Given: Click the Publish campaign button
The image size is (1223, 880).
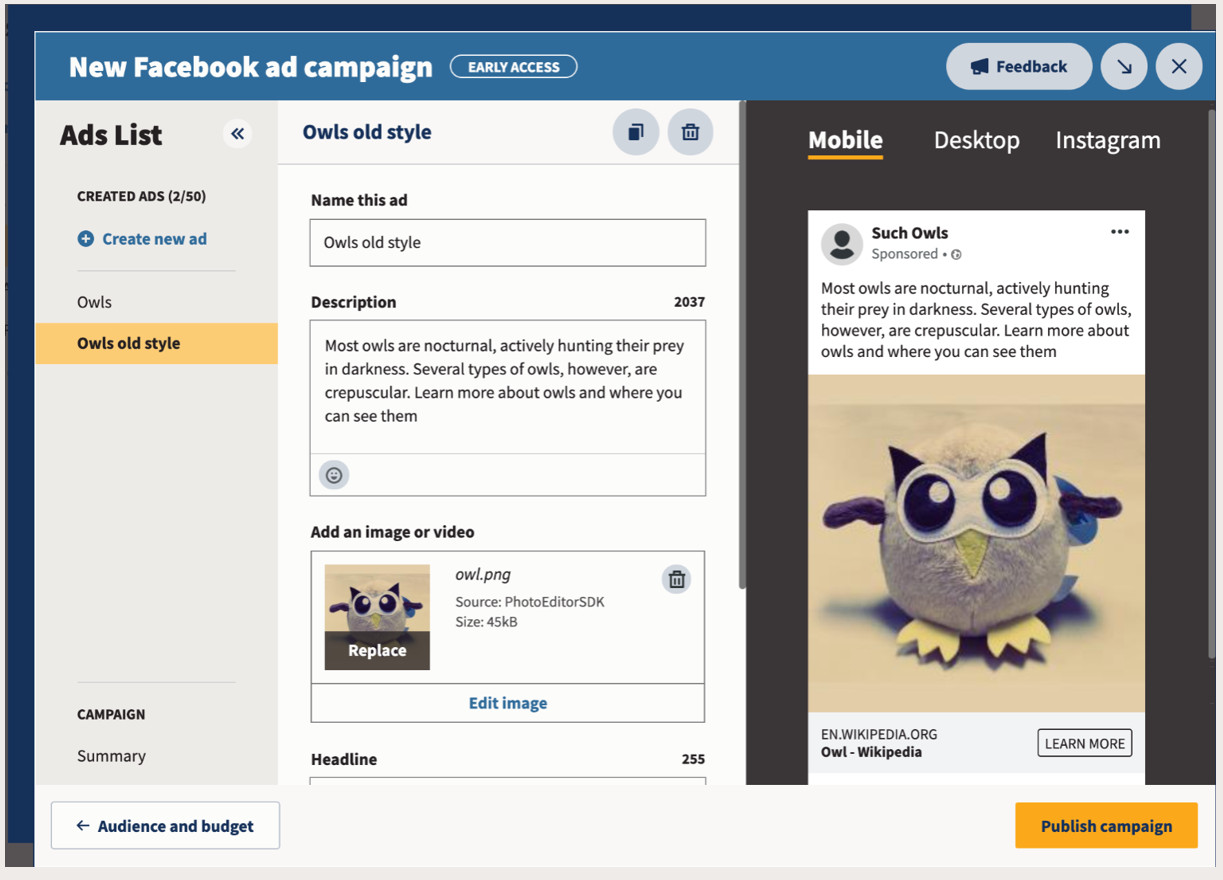Looking at the screenshot, I should (x=1106, y=826).
